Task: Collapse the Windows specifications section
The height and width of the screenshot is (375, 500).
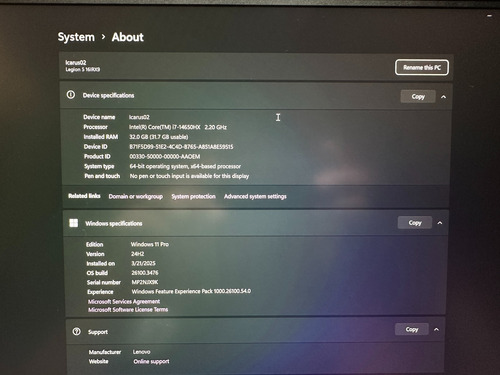Action: pos(440,223)
